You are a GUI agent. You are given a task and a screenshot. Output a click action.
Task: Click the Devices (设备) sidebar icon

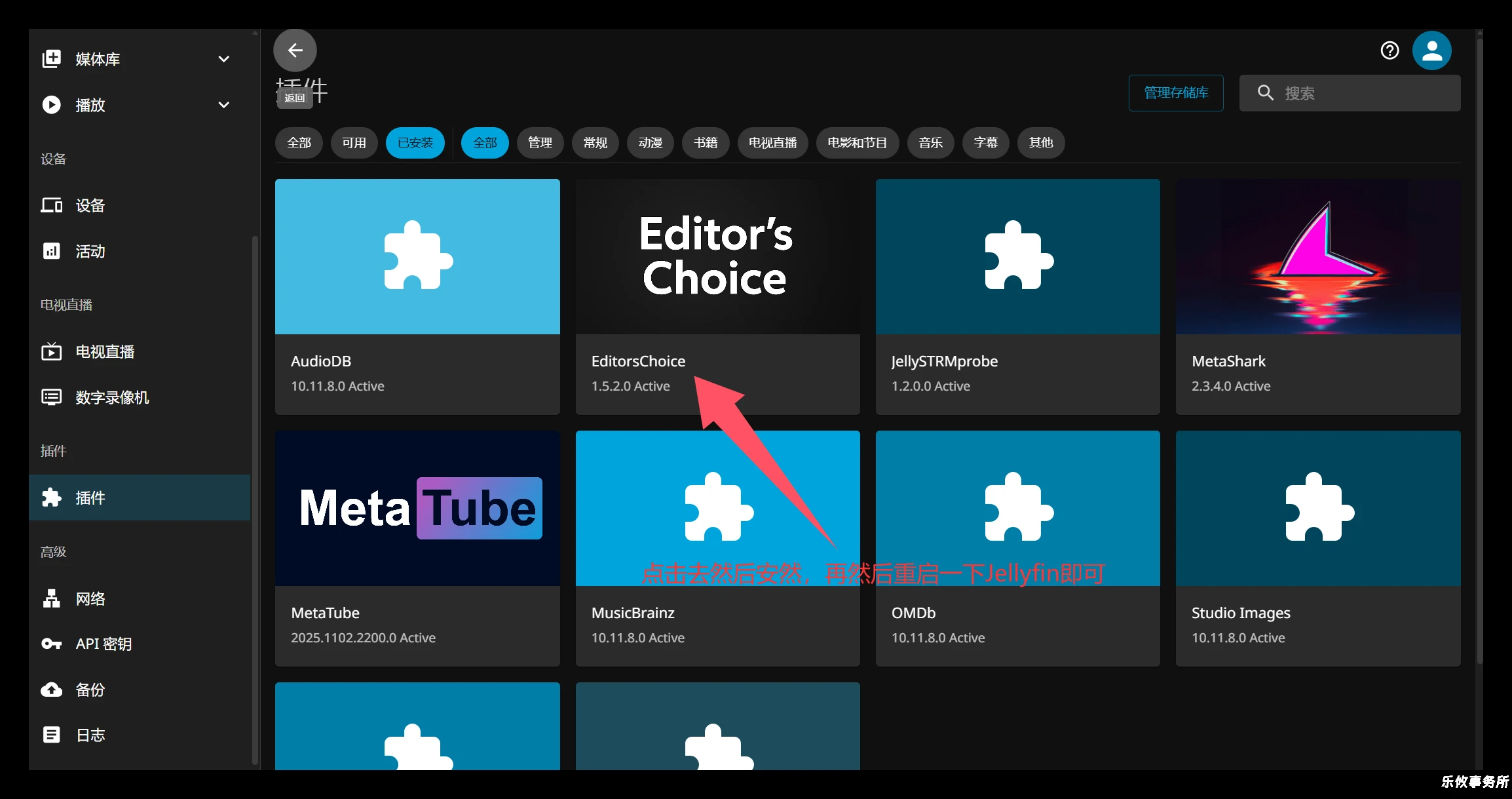click(x=52, y=205)
